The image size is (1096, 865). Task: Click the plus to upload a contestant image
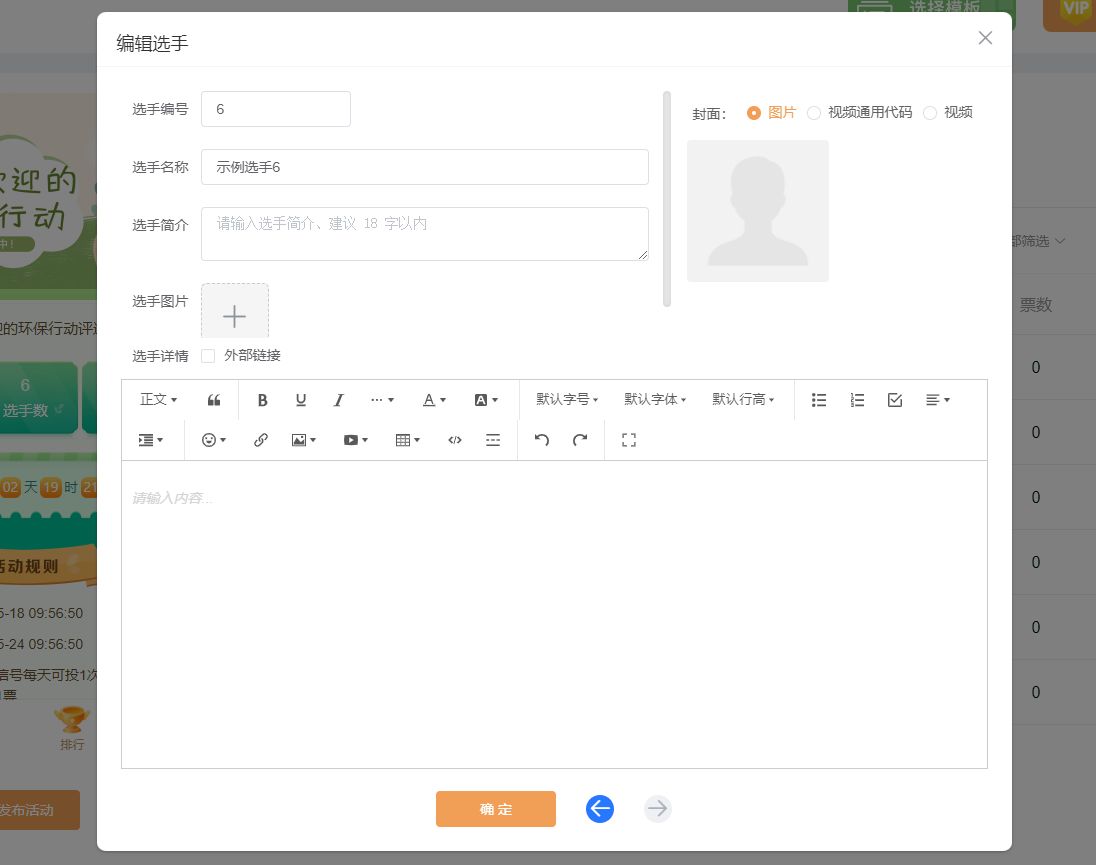pos(234,314)
